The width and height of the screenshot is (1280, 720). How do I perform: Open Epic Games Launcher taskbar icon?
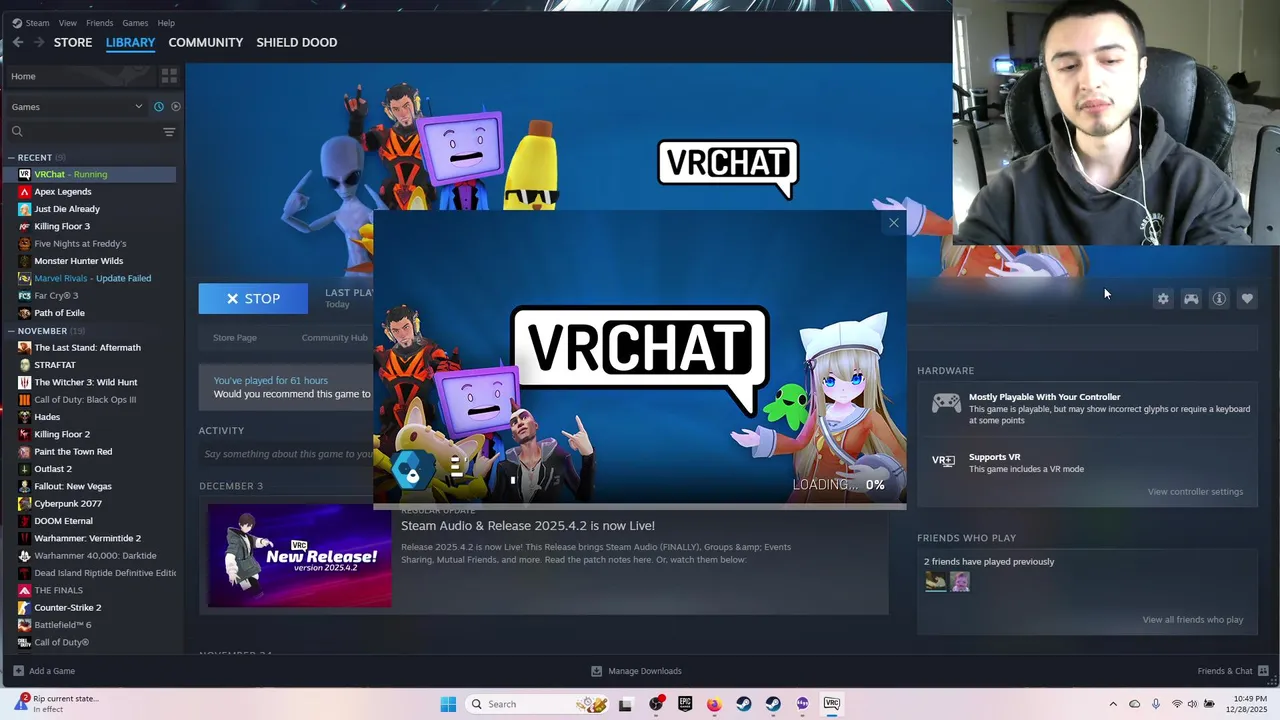(685, 704)
